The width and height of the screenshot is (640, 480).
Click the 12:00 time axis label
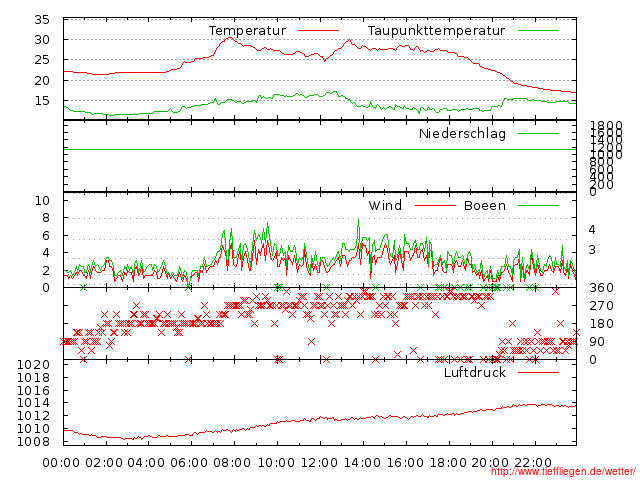tap(319, 462)
